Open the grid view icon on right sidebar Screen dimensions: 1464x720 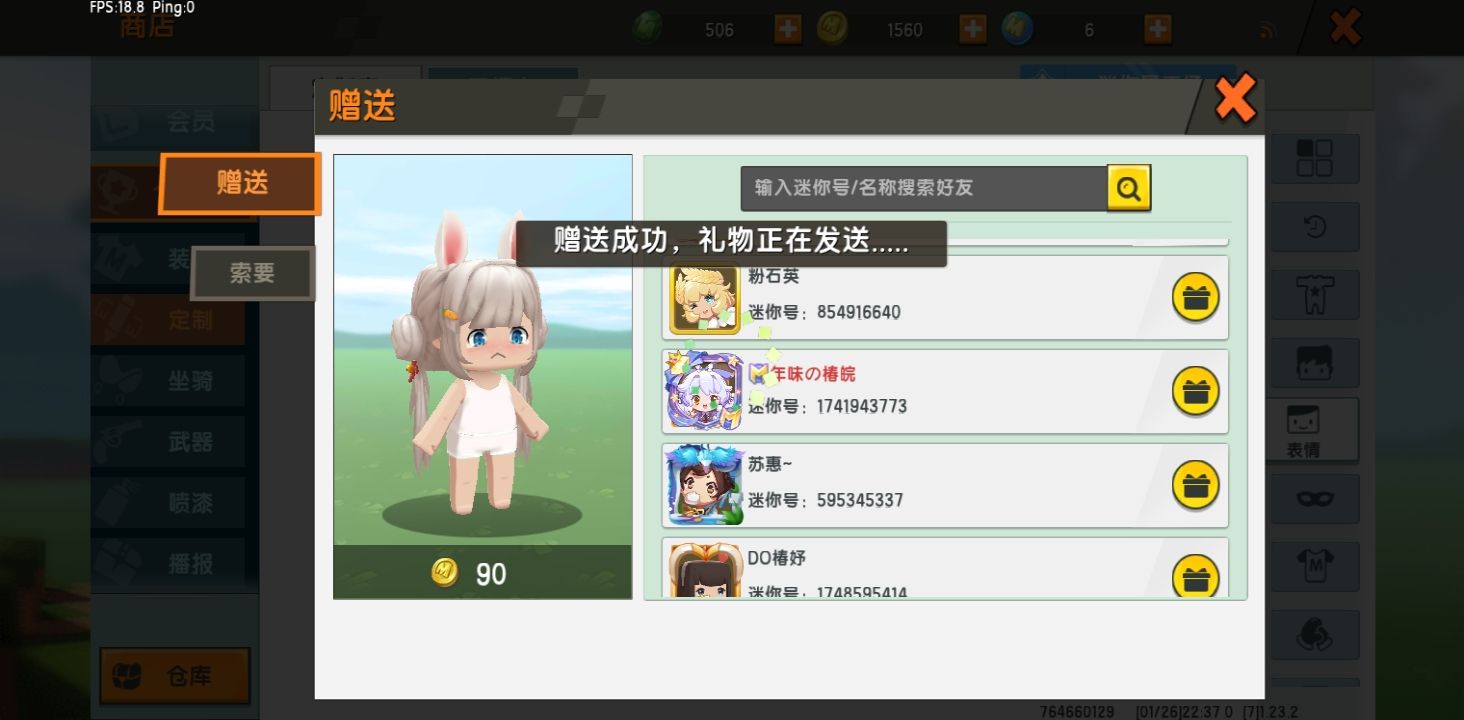(x=1314, y=158)
